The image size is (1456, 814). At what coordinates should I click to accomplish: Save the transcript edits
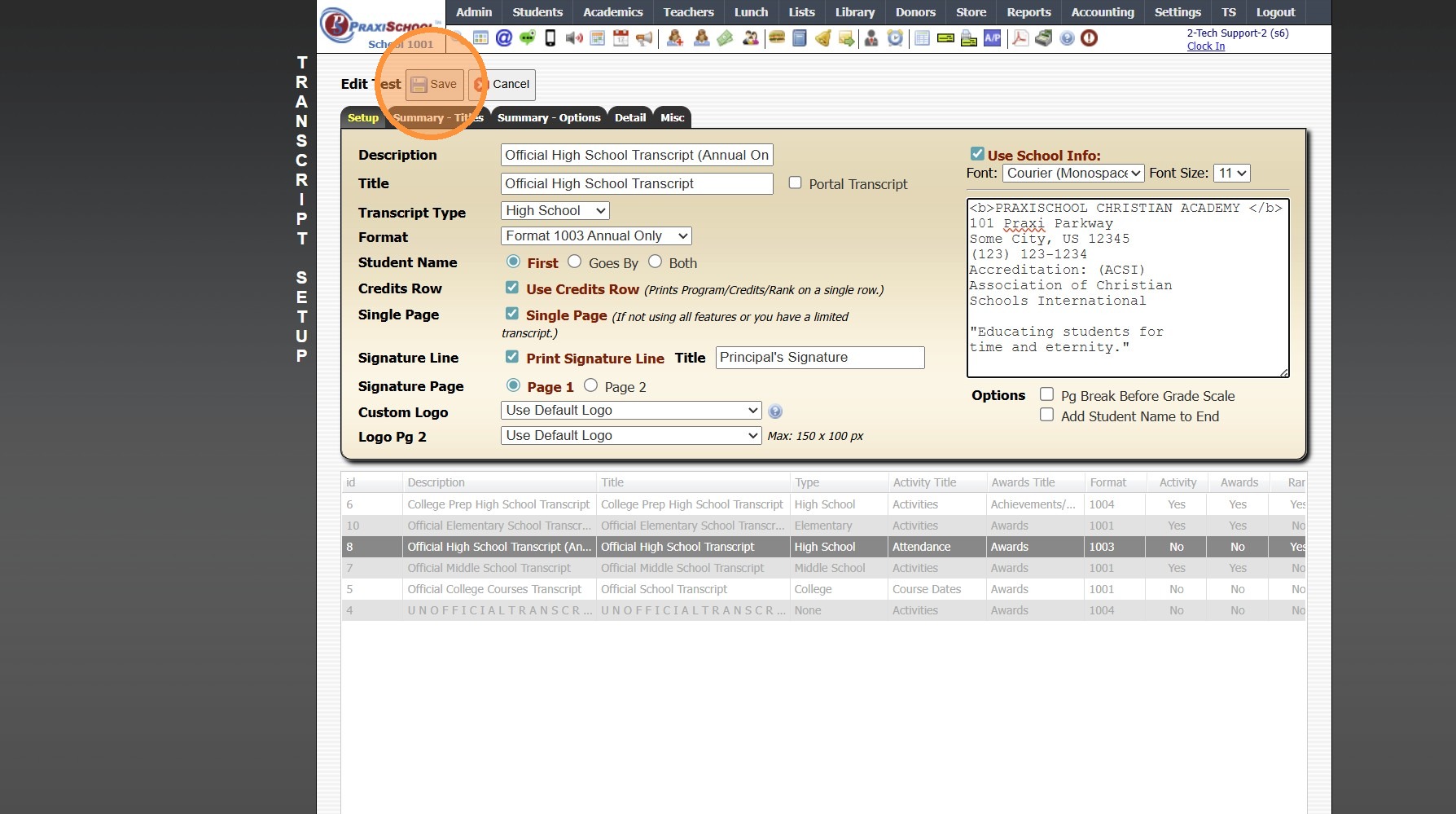click(x=434, y=85)
